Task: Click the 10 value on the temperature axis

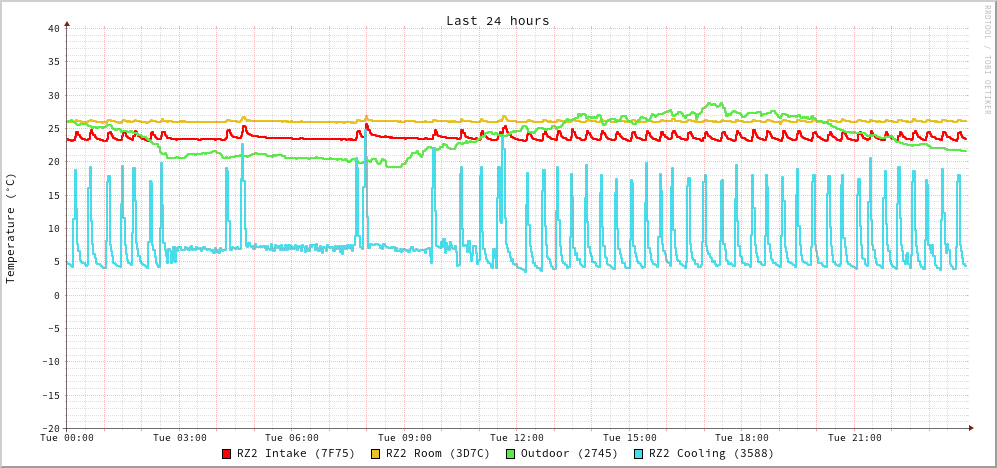Action: [x=53, y=228]
